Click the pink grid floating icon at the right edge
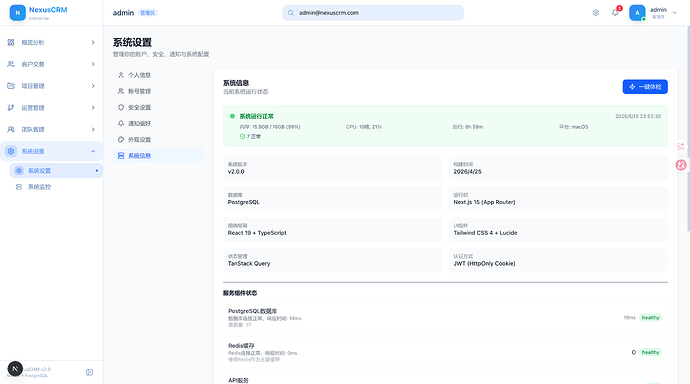 [x=681, y=146]
